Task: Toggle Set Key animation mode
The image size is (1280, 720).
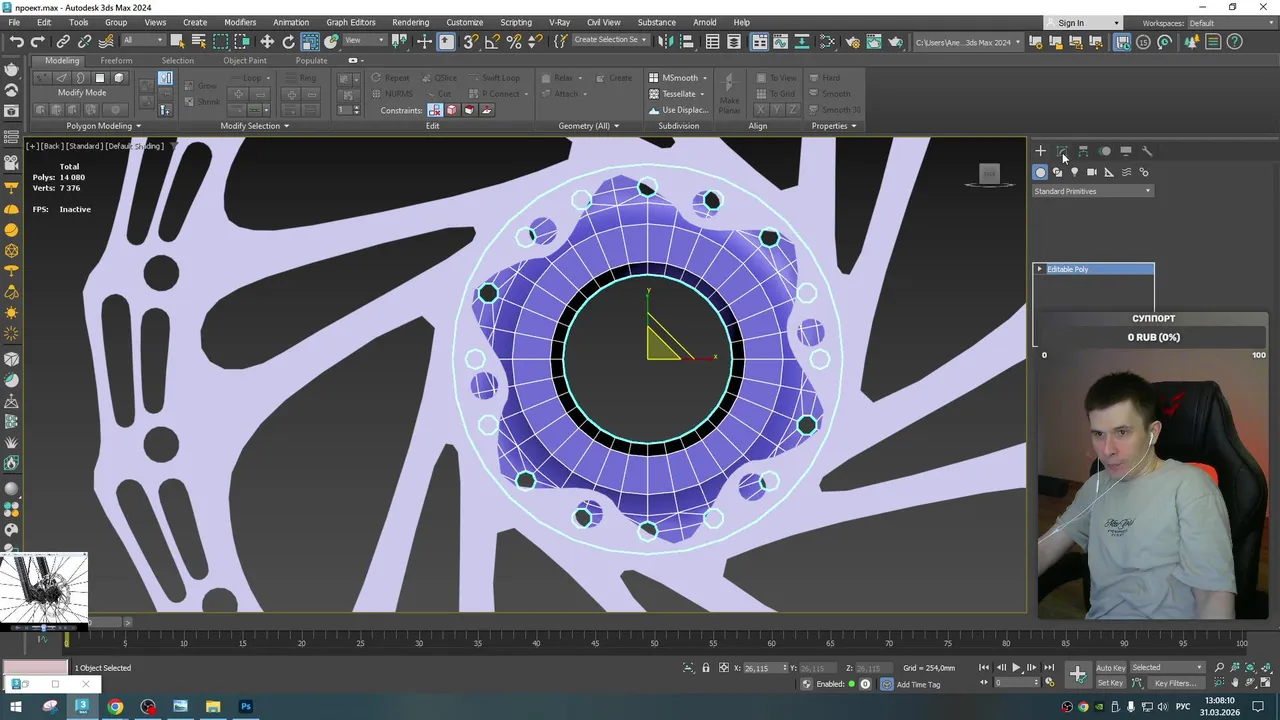Action: [1110, 683]
